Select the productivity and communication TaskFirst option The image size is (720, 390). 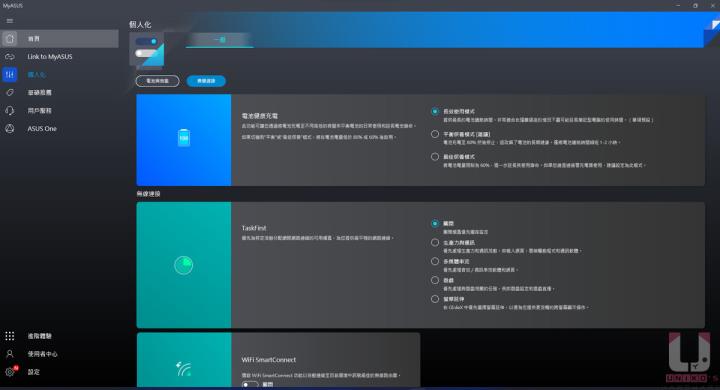coord(435,243)
